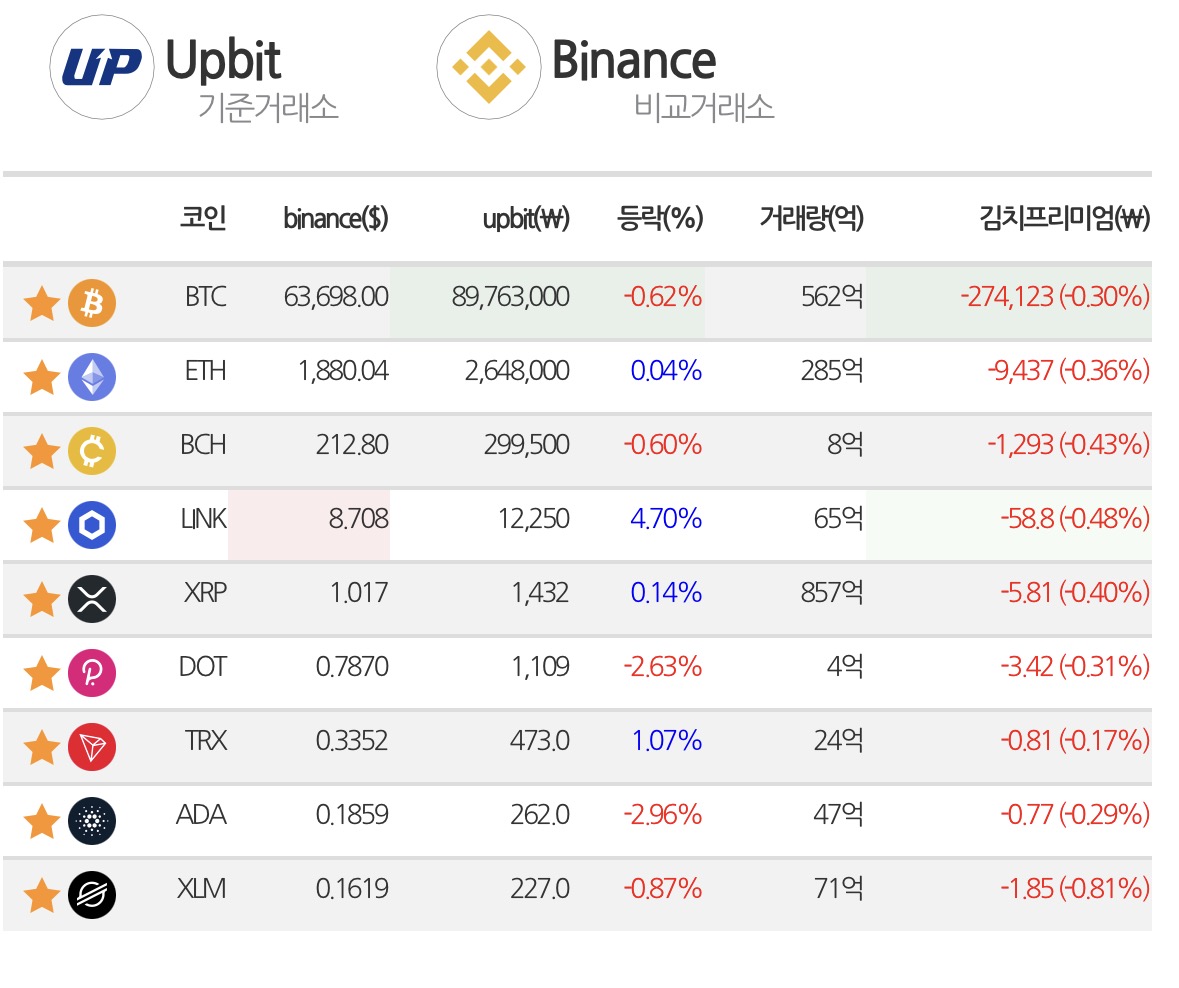Select the LINK upbit price 12,250

(534, 519)
